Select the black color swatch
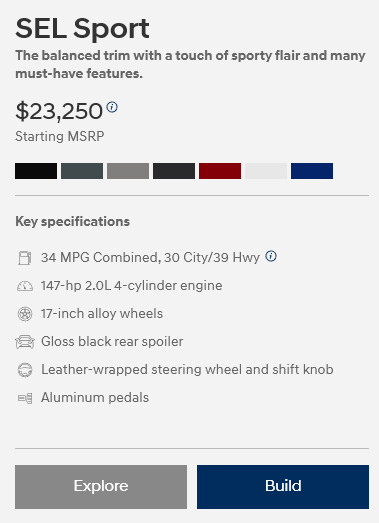 coord(36,171)
